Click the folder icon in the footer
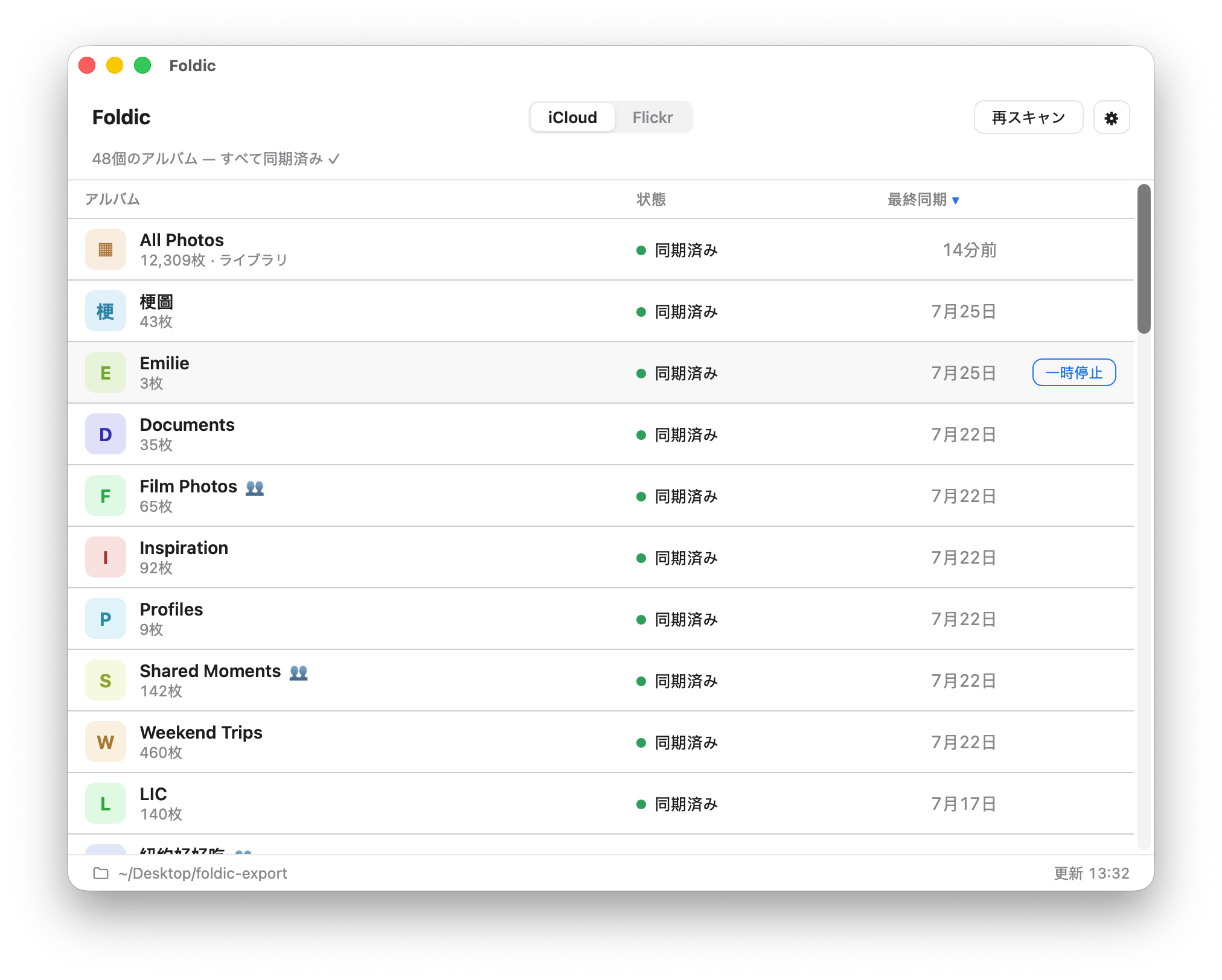Screen dimensions: 1222x980 point(101,873)
